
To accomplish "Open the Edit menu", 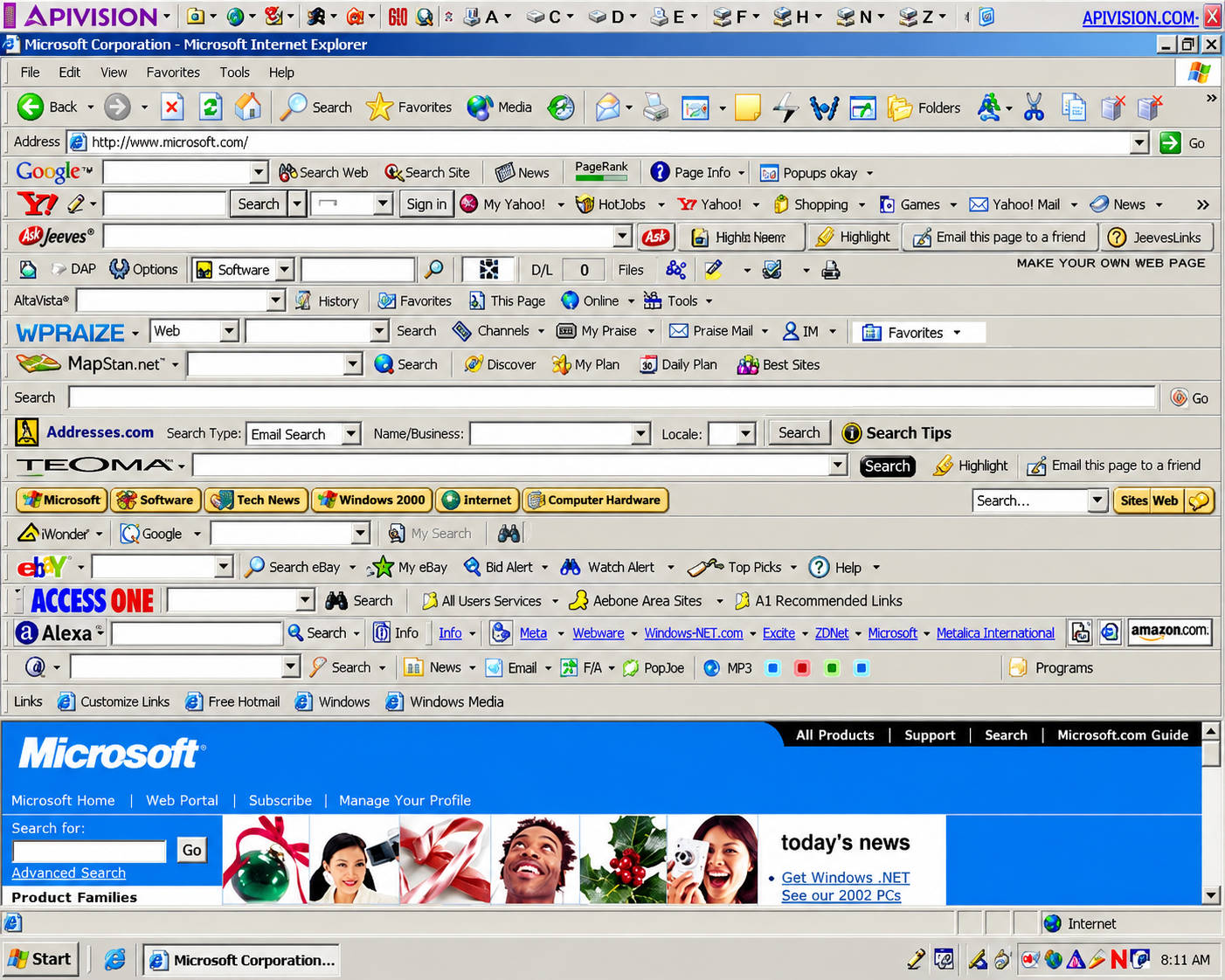I will click(x=70, y=72).
